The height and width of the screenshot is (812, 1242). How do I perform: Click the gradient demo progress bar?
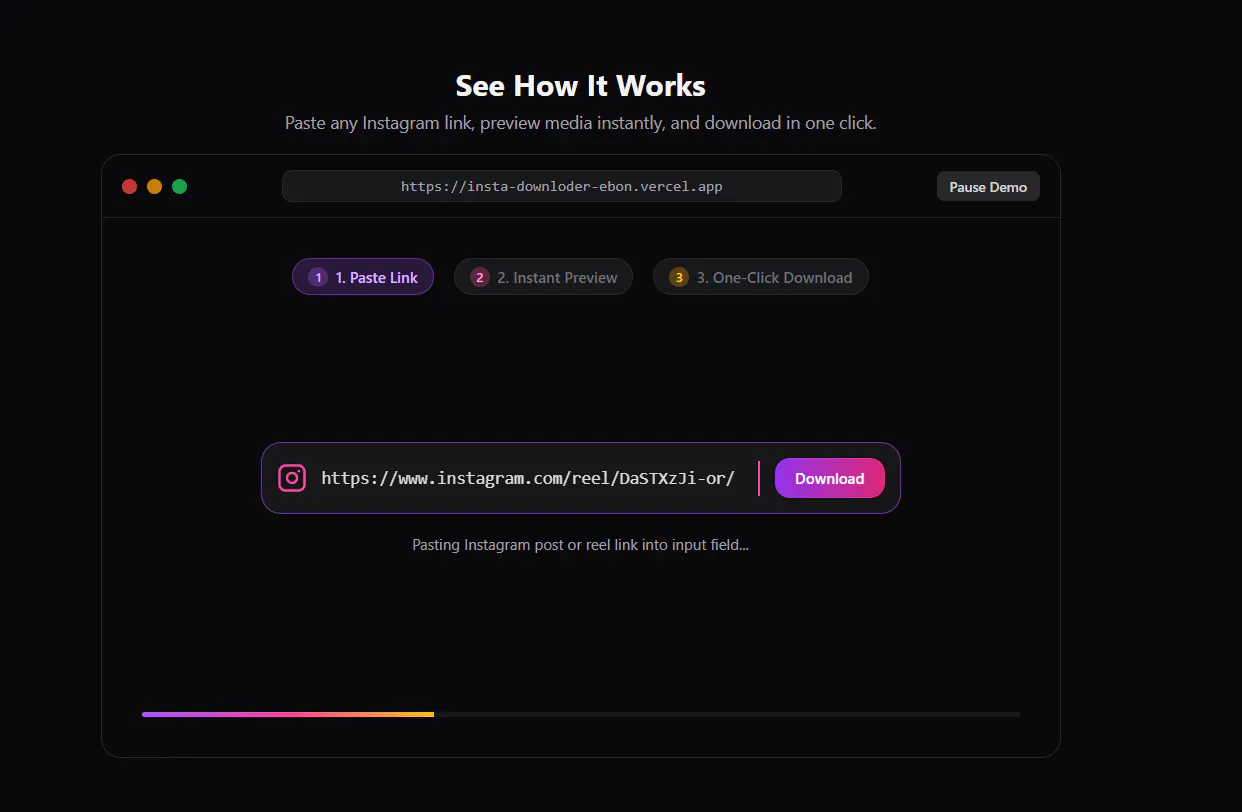click(x=581, y=714)
